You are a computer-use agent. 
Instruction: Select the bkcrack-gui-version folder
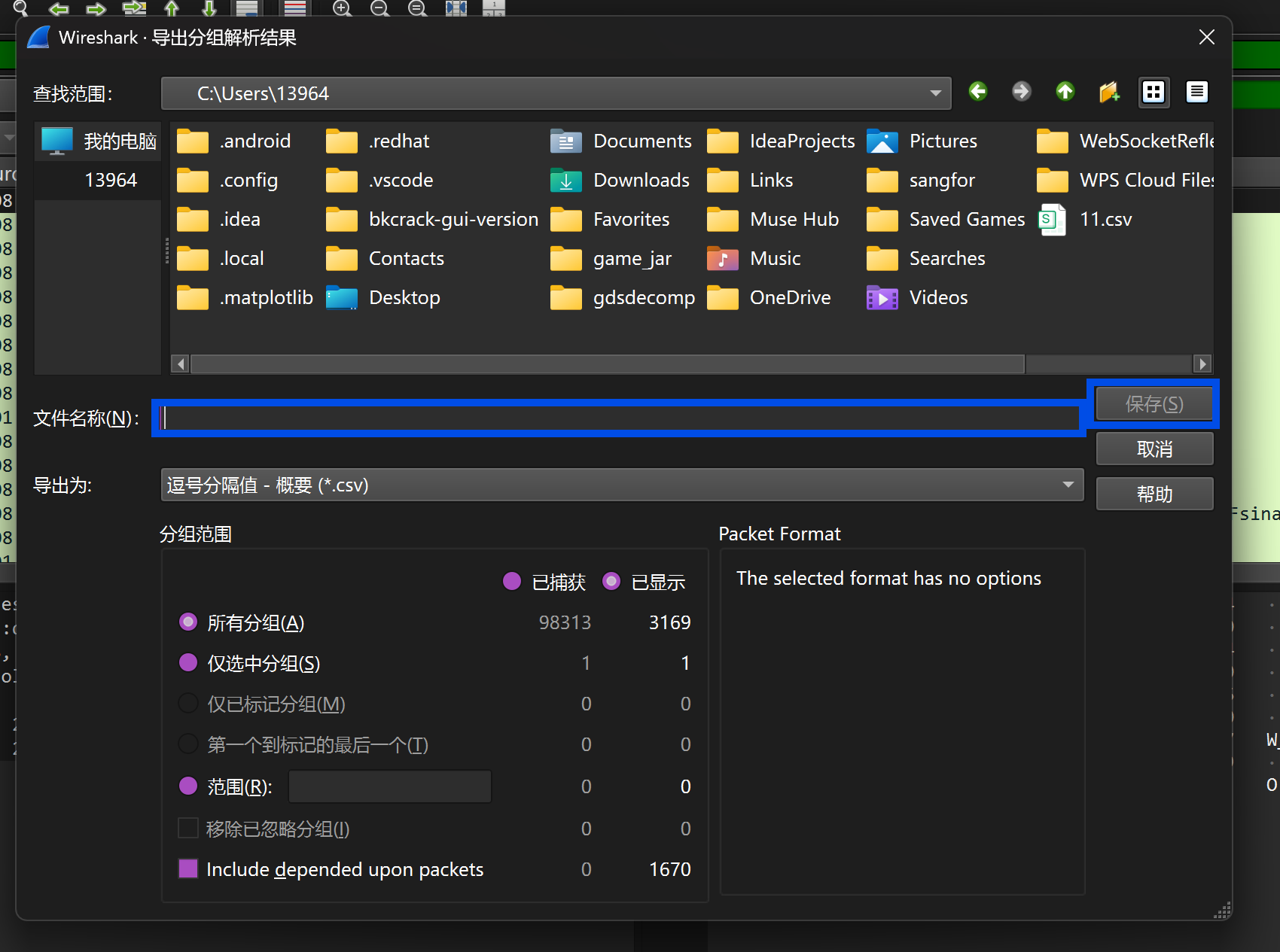[x=432, y=220]
